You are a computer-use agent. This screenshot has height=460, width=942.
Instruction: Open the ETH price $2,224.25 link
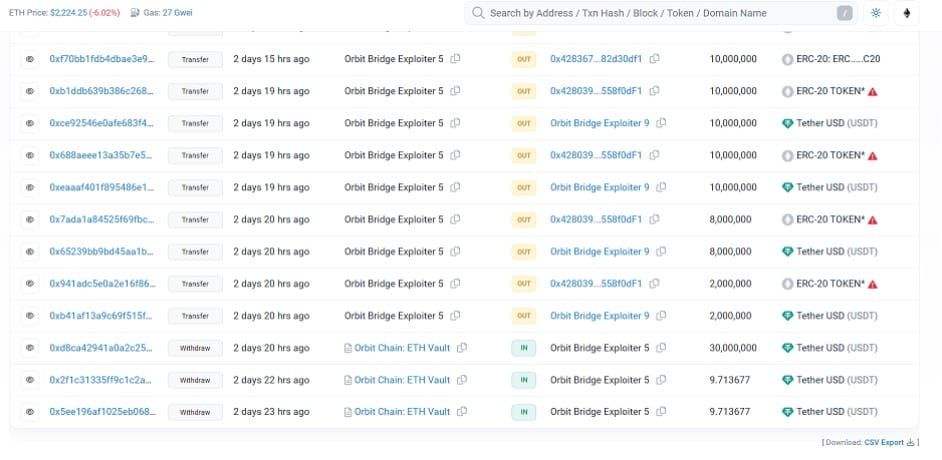(68, 13)
